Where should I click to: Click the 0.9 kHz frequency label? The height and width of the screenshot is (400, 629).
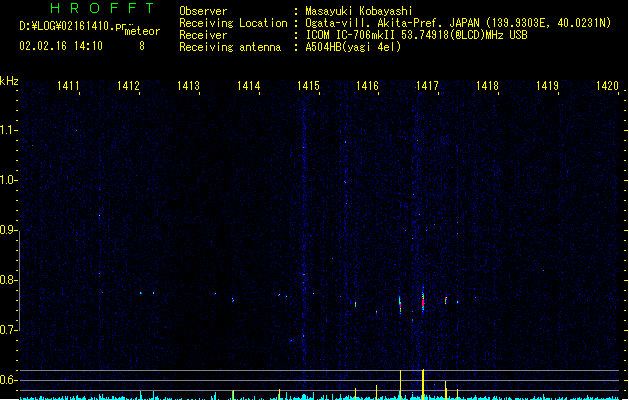[8, 230]
